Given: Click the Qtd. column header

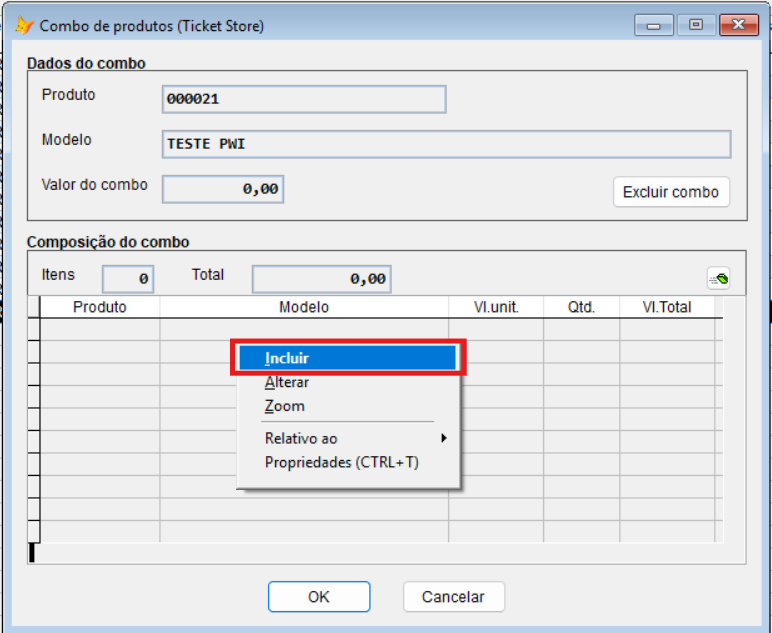Looking at the screenshot, I should click(x=581, y=307).
